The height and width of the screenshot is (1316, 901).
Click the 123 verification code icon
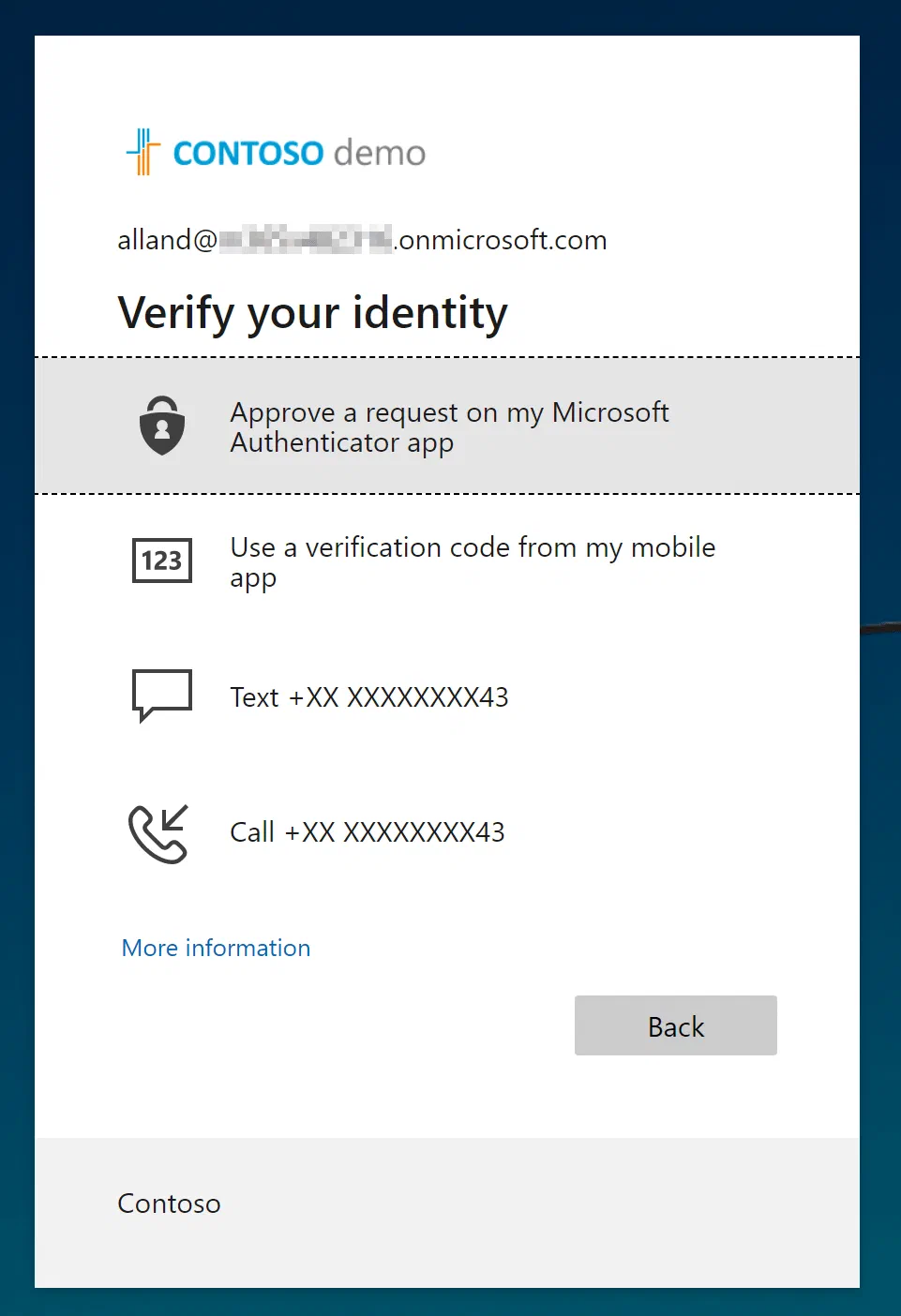(162, 561)
